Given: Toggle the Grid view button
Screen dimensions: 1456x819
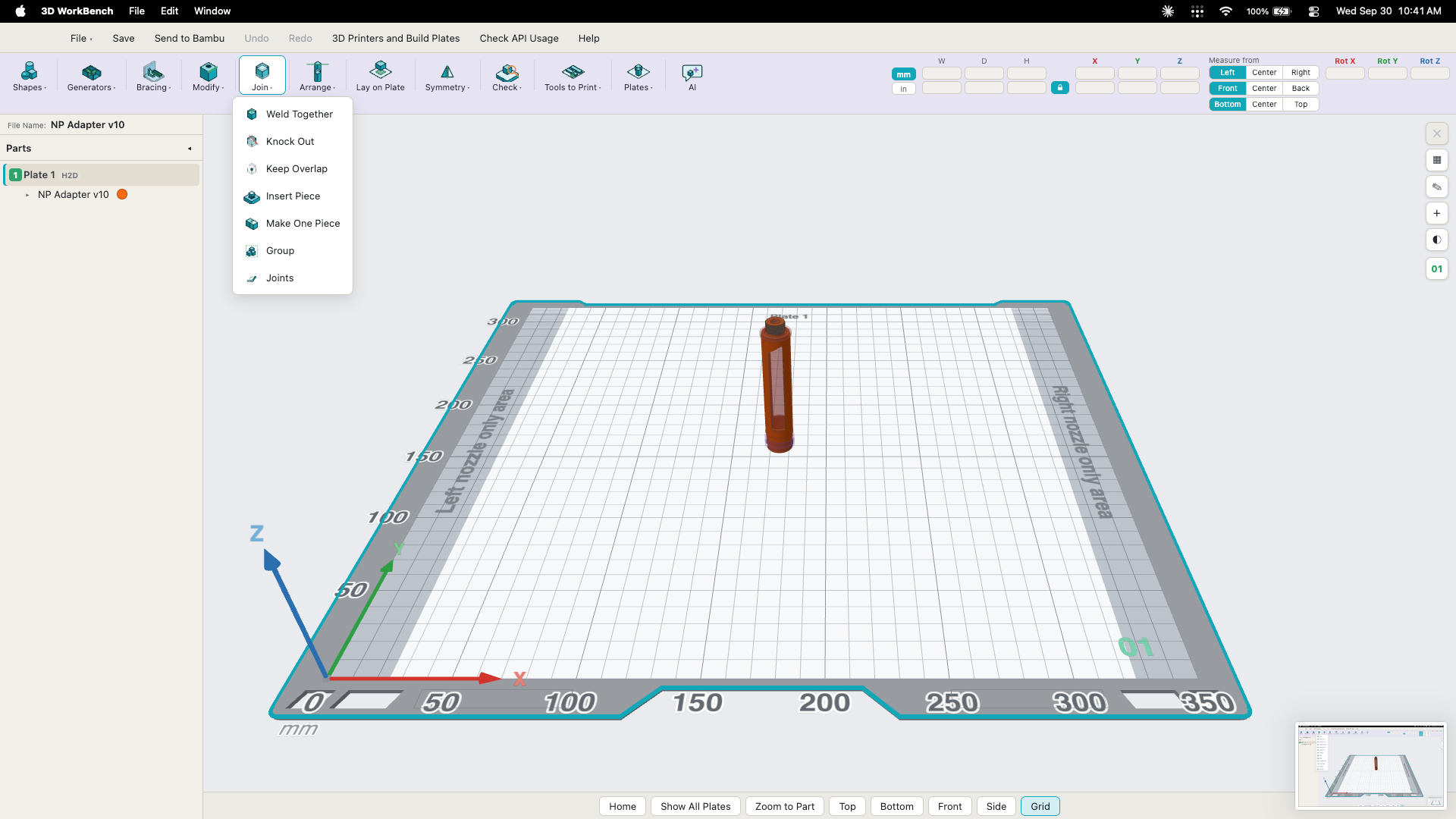Looking at the screenshot, I should [x=1040, y=806].
